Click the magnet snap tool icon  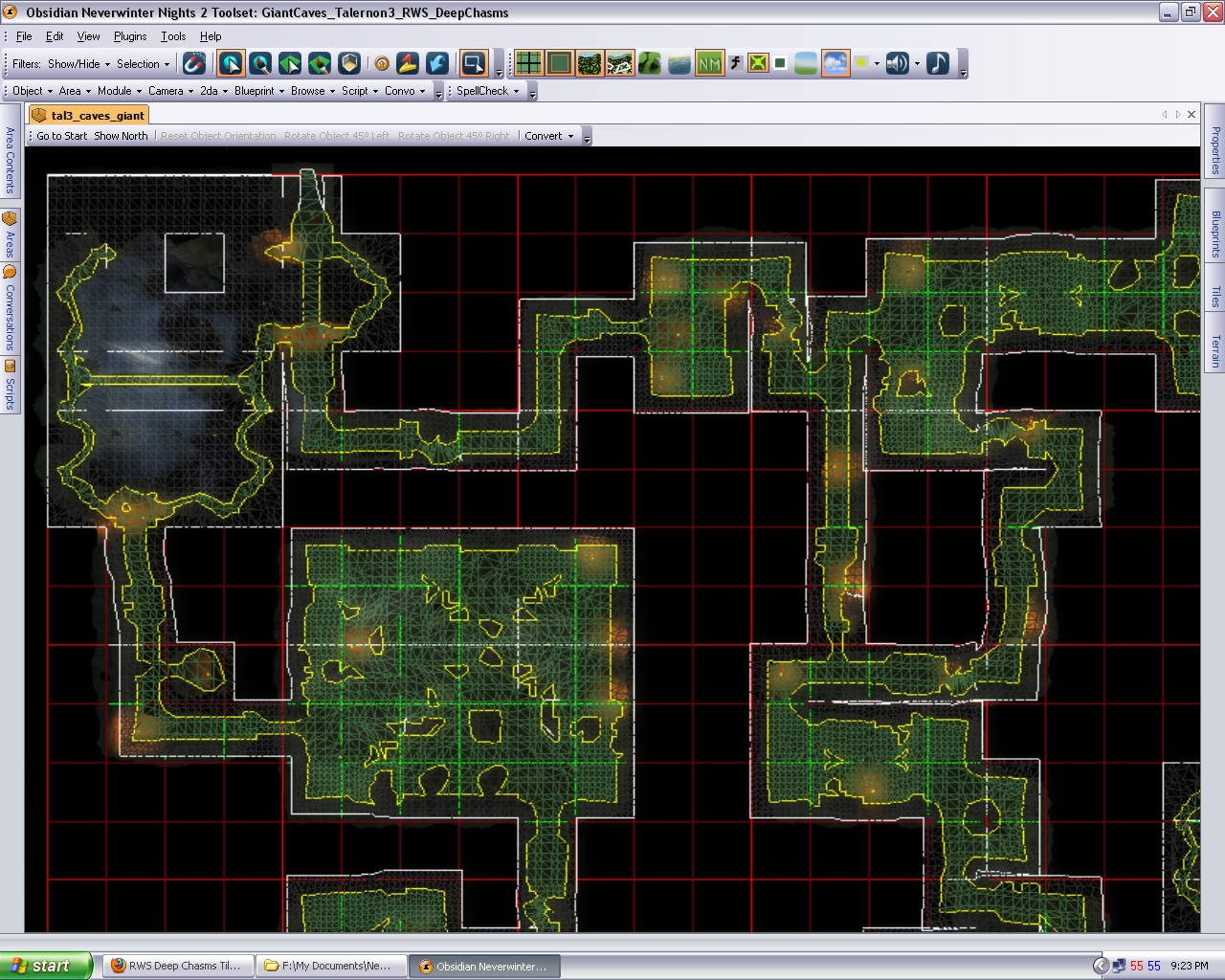click(x=194, y=64)
